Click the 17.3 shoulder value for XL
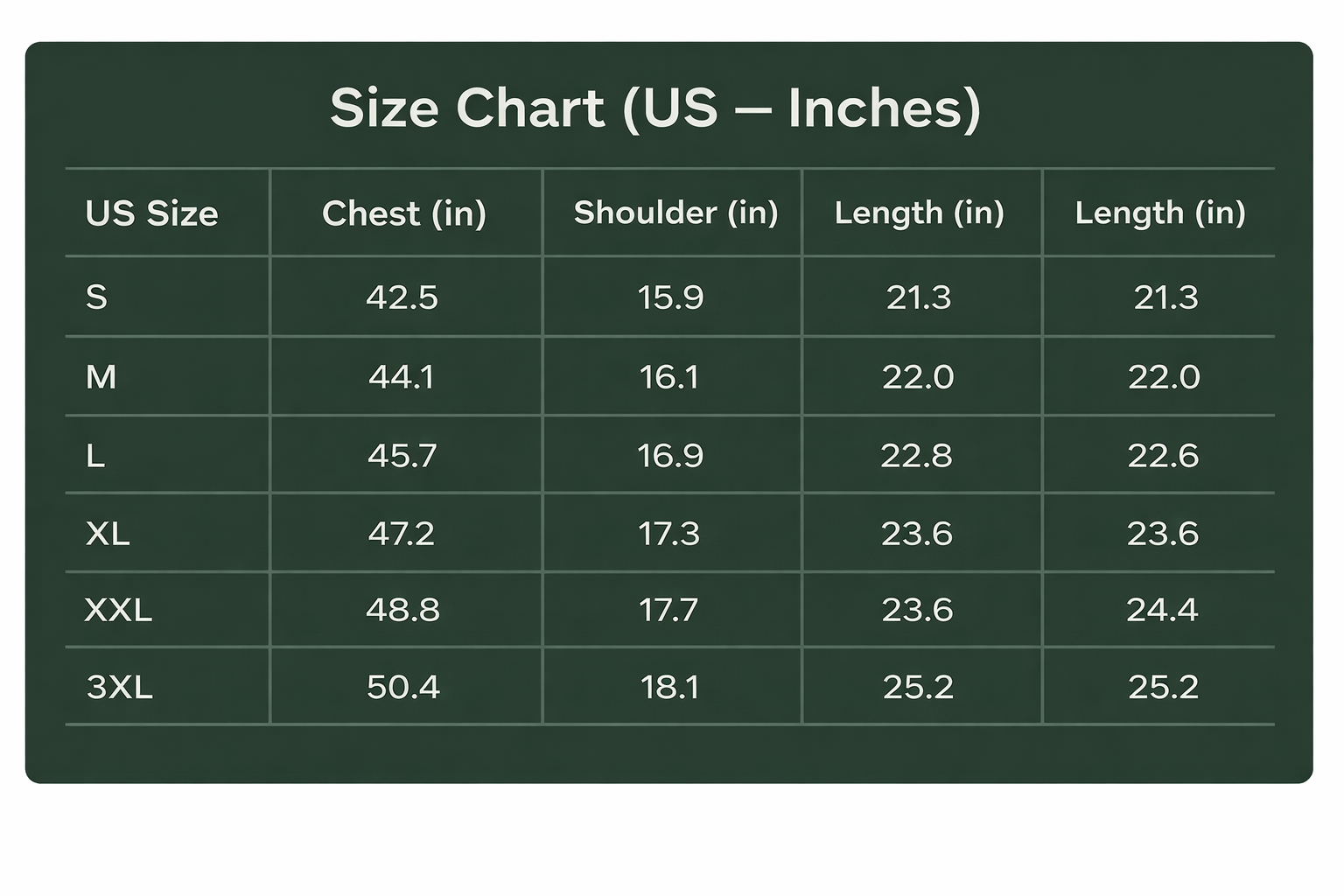 point(668,533)
